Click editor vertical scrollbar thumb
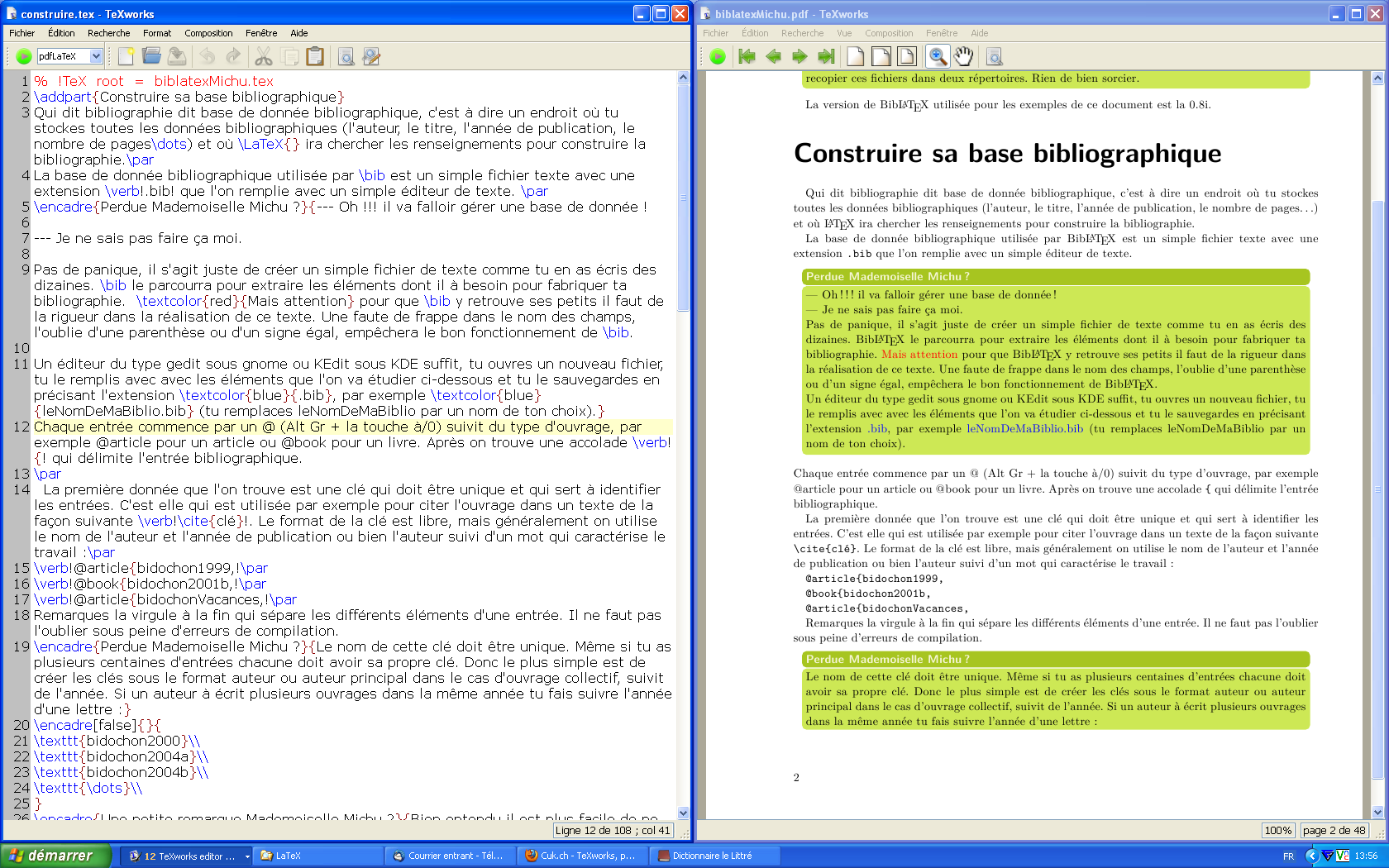The height and width of the screenshot is (868, 1389). click(683, 197)
